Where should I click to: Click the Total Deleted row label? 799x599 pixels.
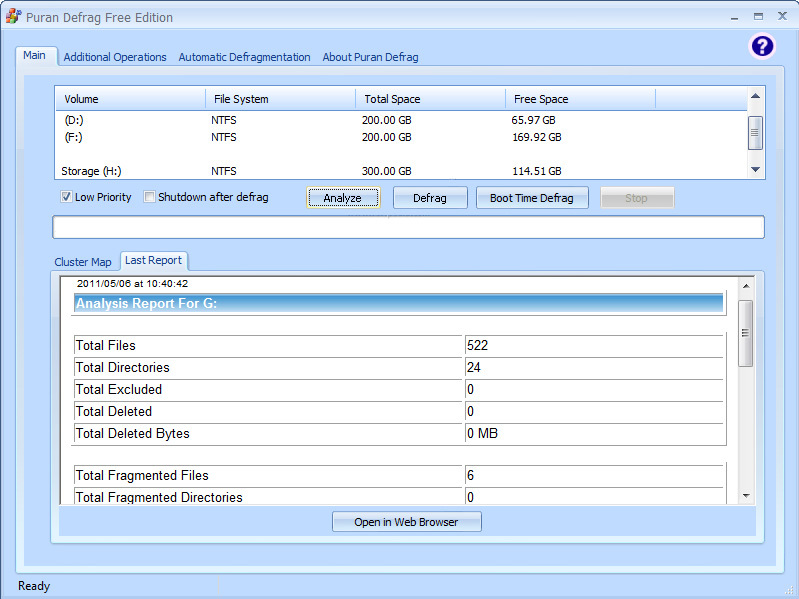(x=114, y=411)
